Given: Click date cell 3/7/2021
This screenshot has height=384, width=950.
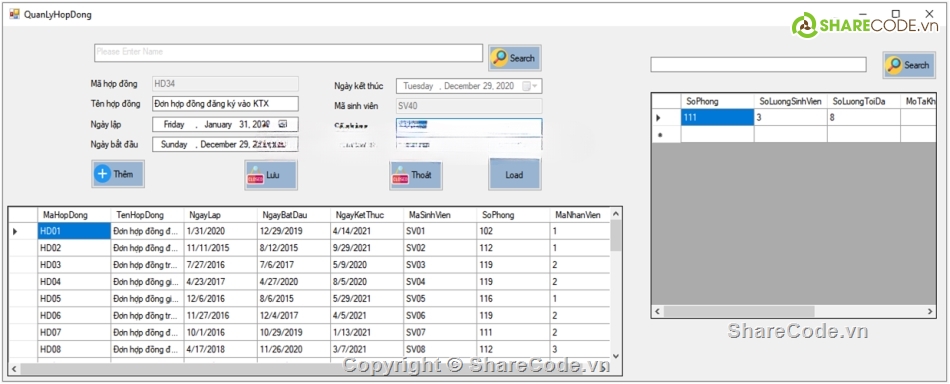Looking at the screenshot, I should tap(366, 349).
